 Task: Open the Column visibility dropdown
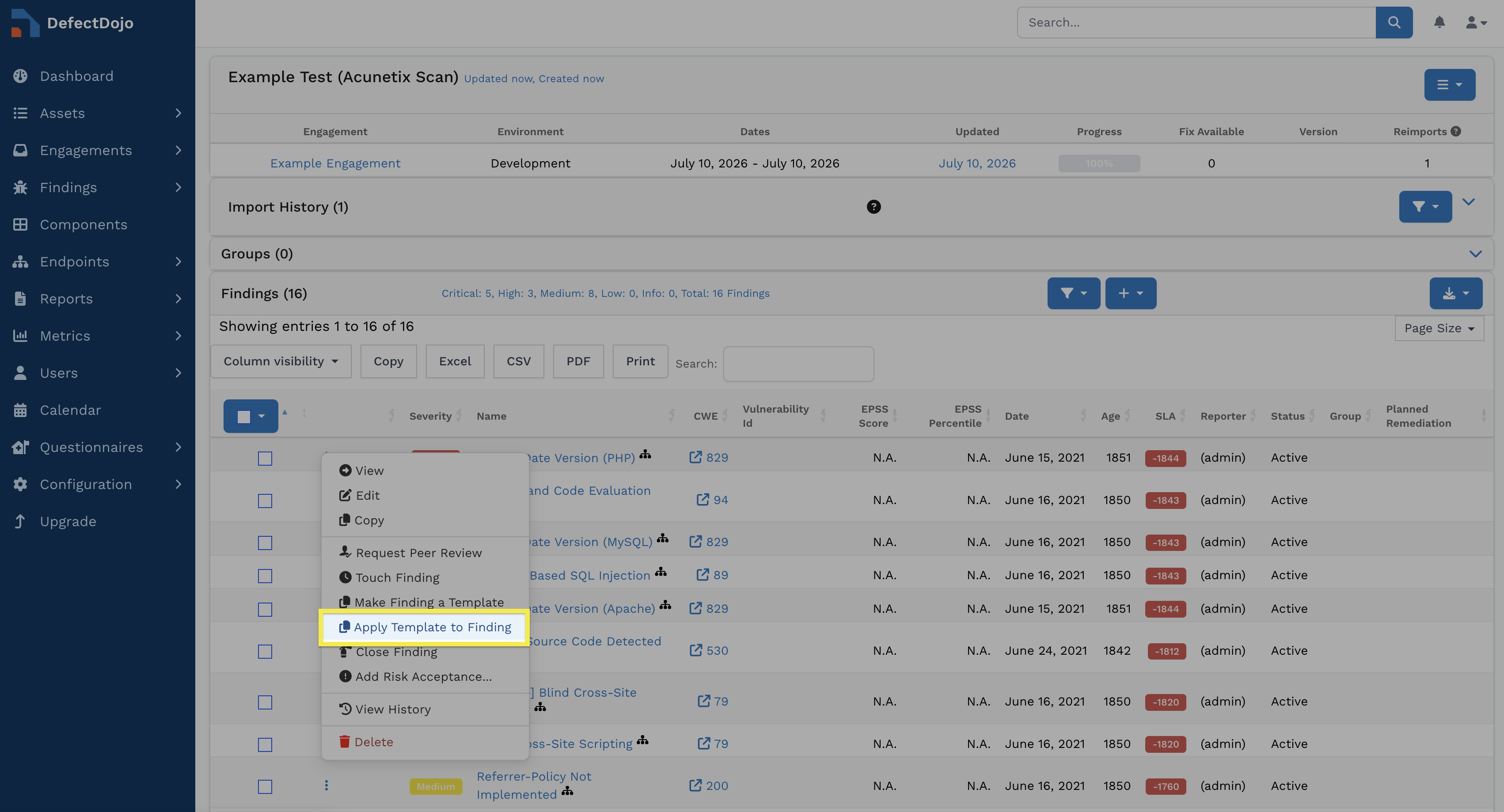[x=281, y=361]
